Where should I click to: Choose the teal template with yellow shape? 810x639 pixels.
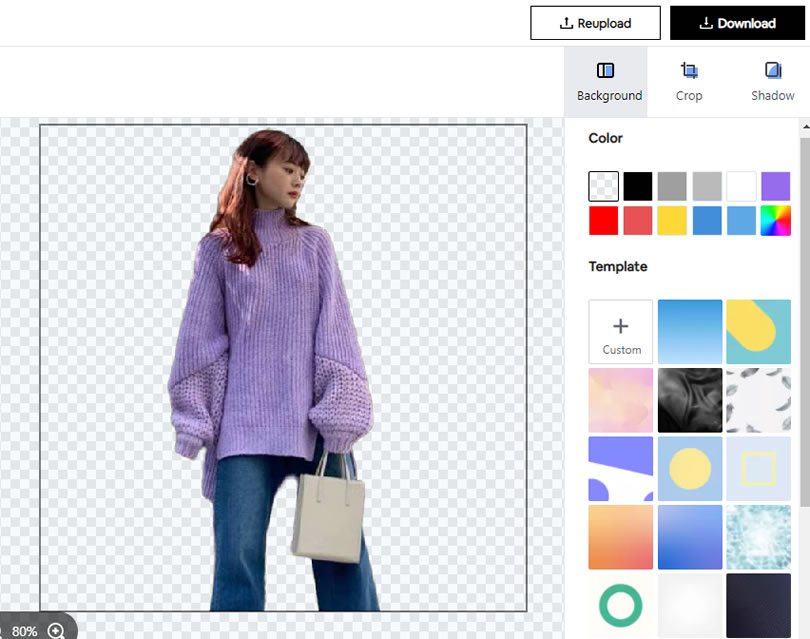click(758, 332)
